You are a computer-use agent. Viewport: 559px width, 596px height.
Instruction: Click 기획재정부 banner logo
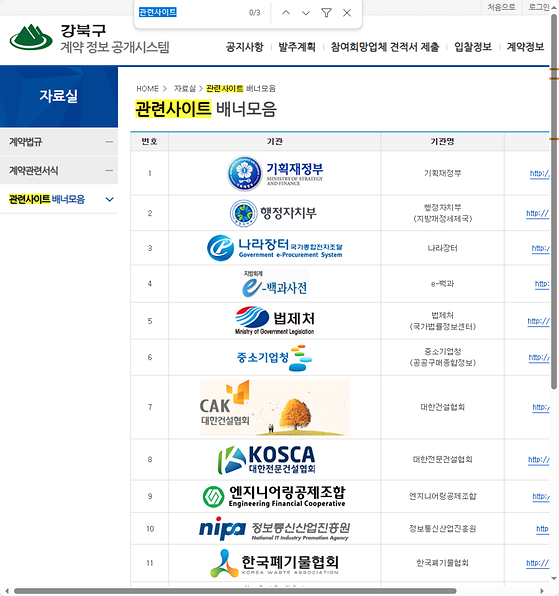275,173
